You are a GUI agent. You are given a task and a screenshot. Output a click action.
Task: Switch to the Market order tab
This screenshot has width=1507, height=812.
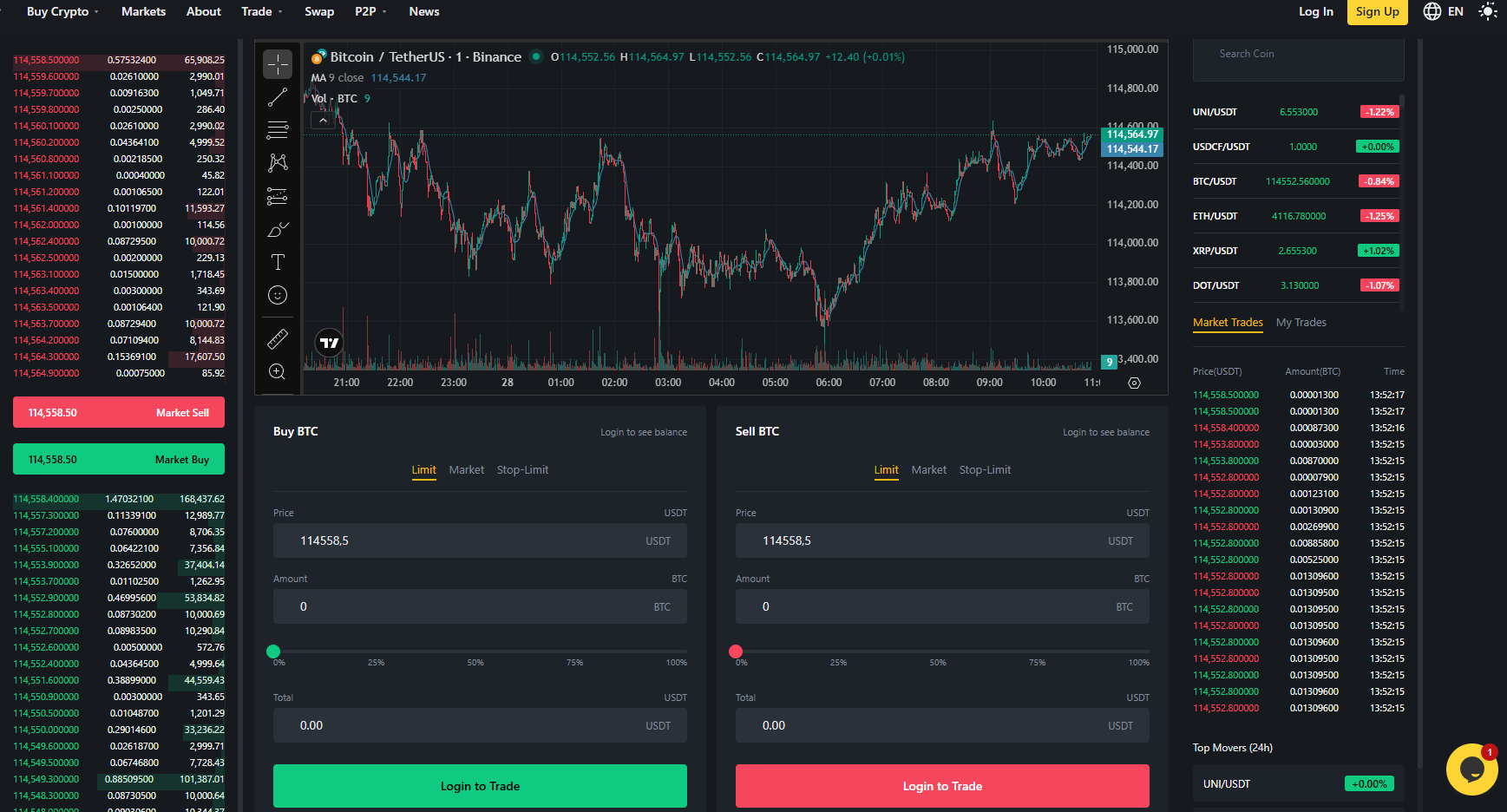[467, 469]
